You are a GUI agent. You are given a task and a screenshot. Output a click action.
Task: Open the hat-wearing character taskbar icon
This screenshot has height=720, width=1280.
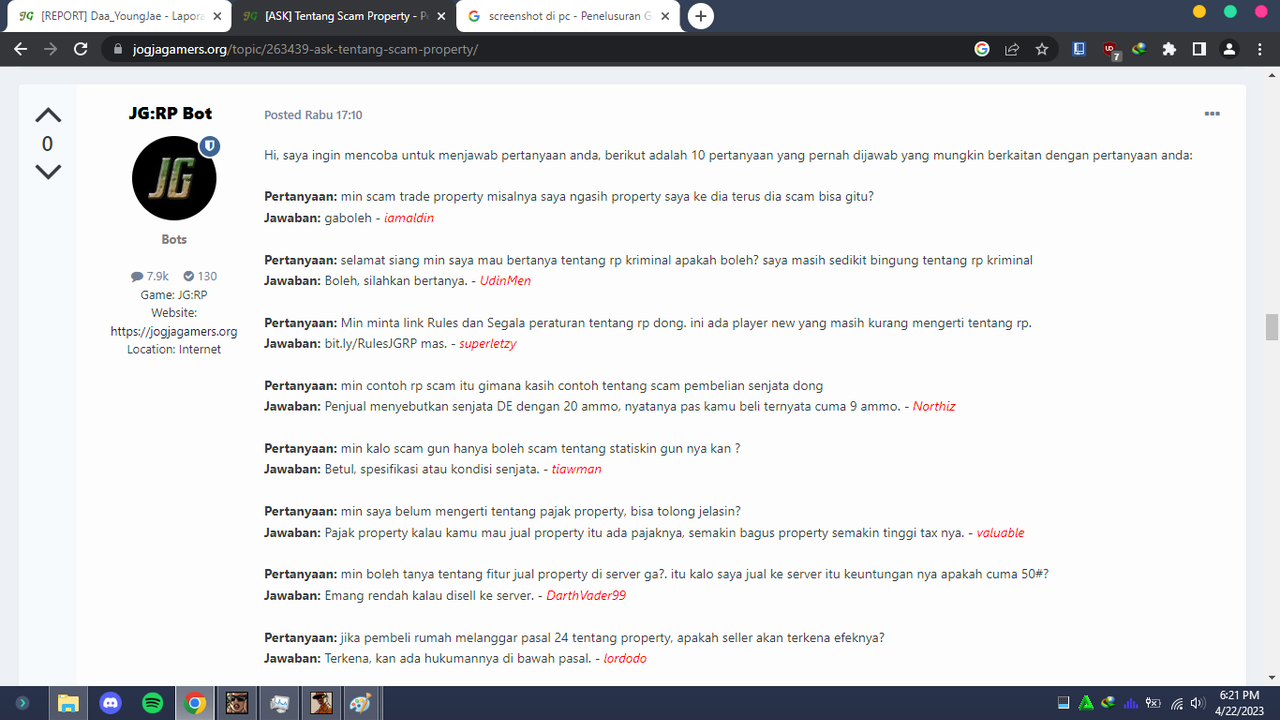click(x=321, y=703)
